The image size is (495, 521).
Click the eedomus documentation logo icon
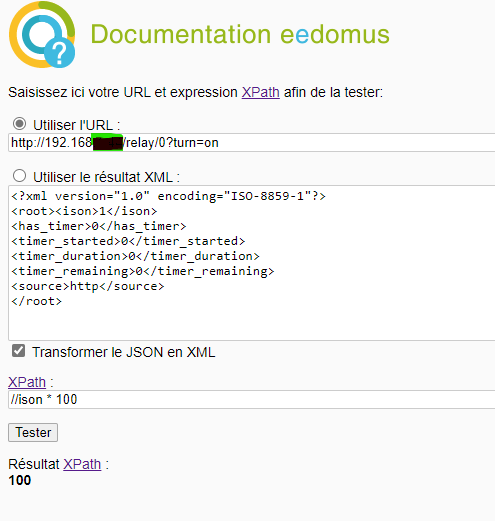coord(42,35)
